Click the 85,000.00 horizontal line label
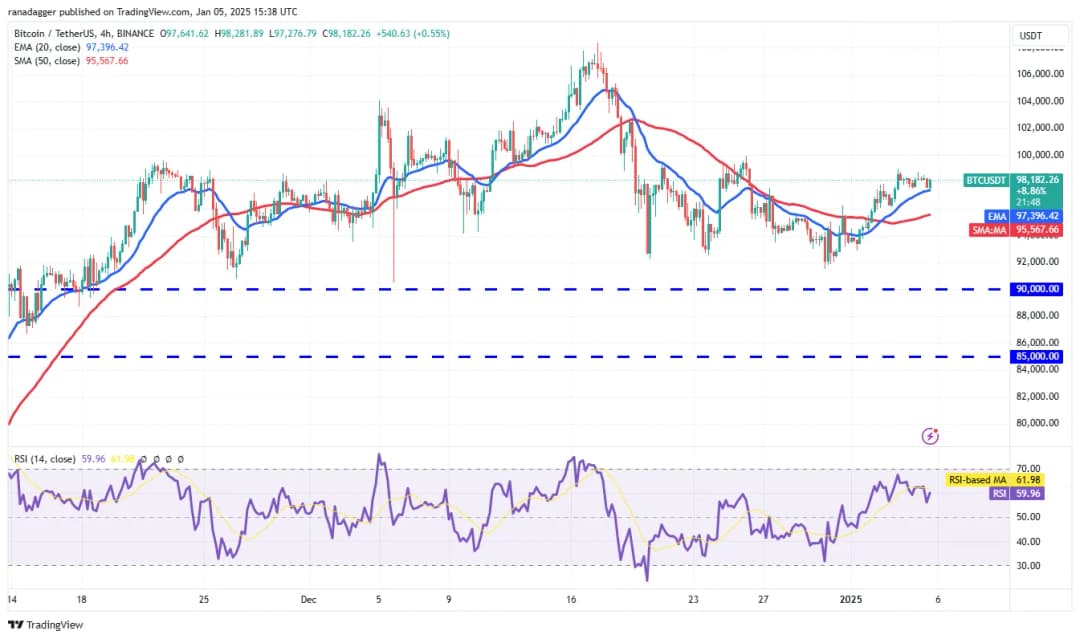 click(1040, 356)
